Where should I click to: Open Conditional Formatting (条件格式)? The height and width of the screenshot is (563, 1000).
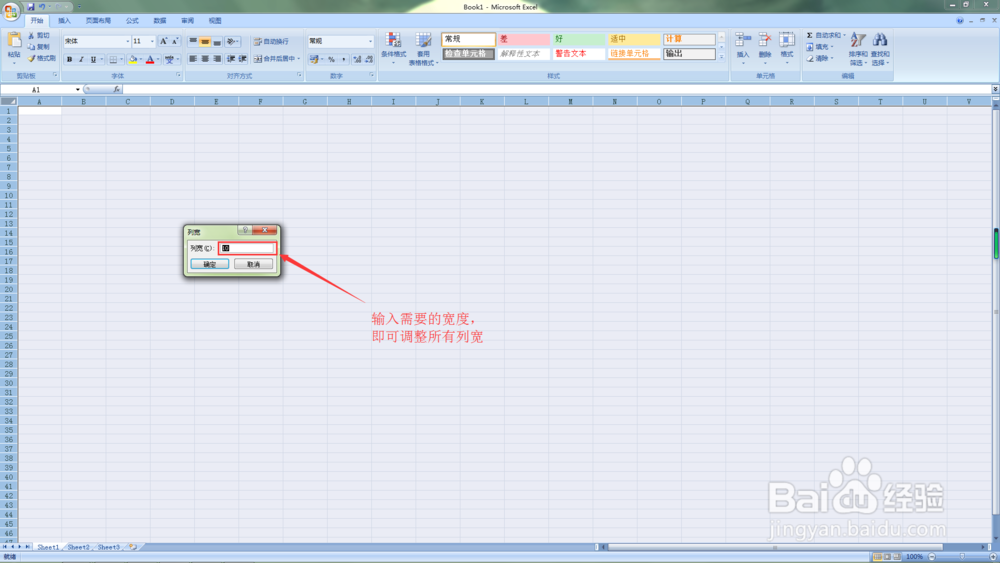pos(393,48)
